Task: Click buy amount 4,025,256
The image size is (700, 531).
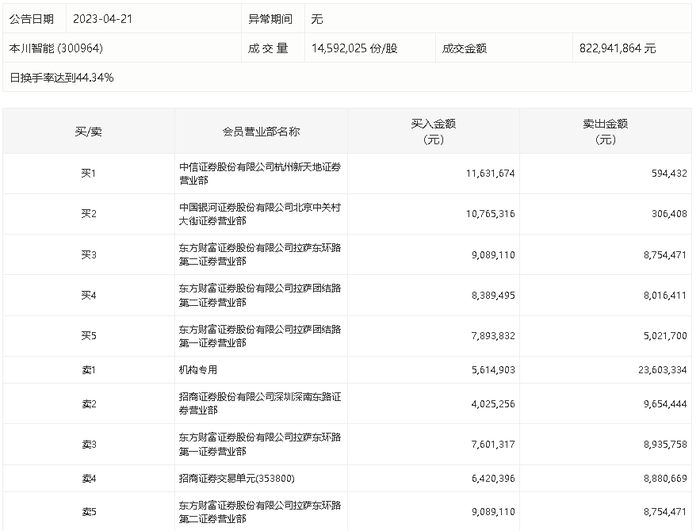Action: (493, 404)
